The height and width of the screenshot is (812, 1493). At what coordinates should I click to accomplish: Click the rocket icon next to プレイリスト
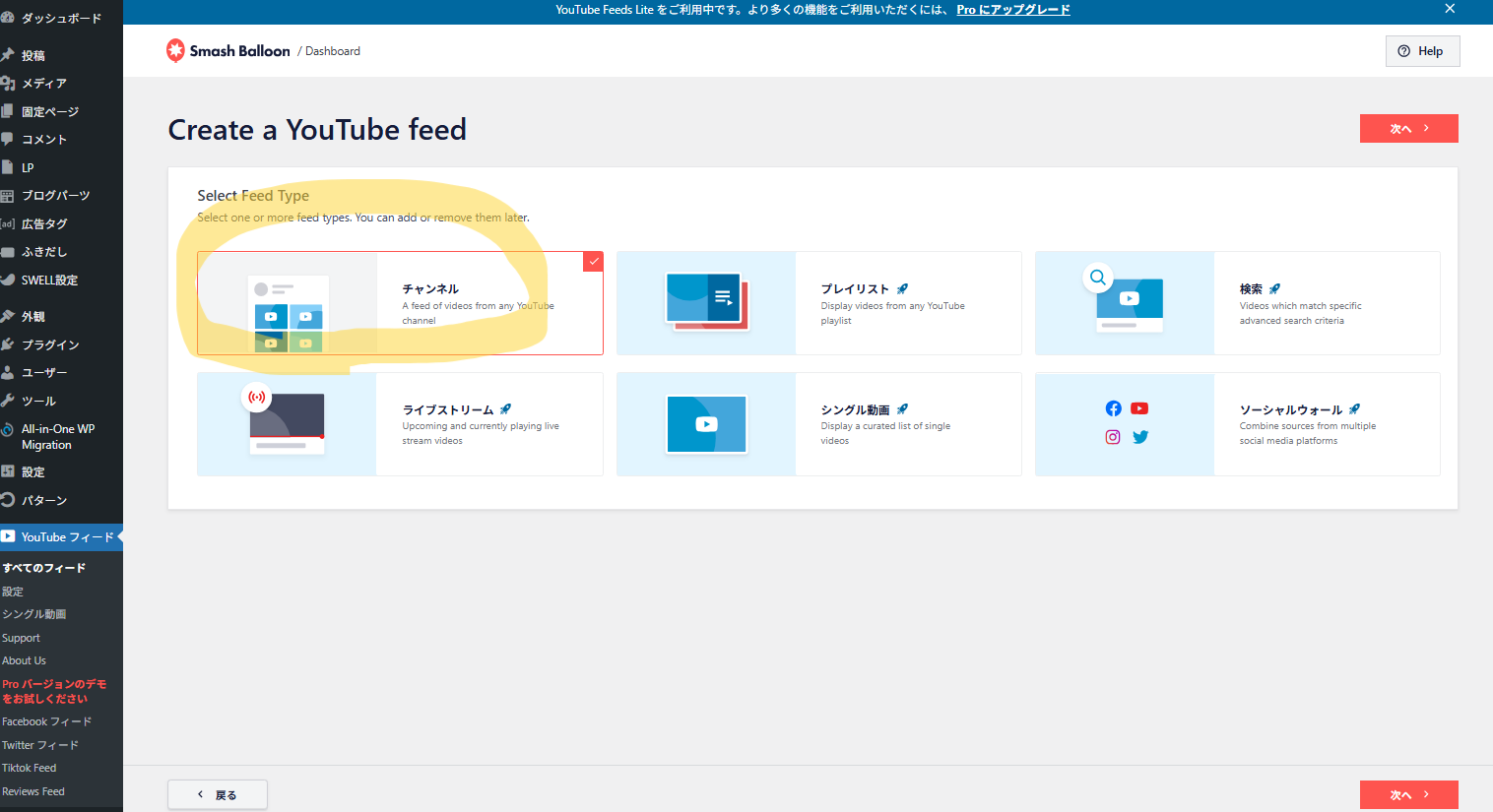(902, 289)
